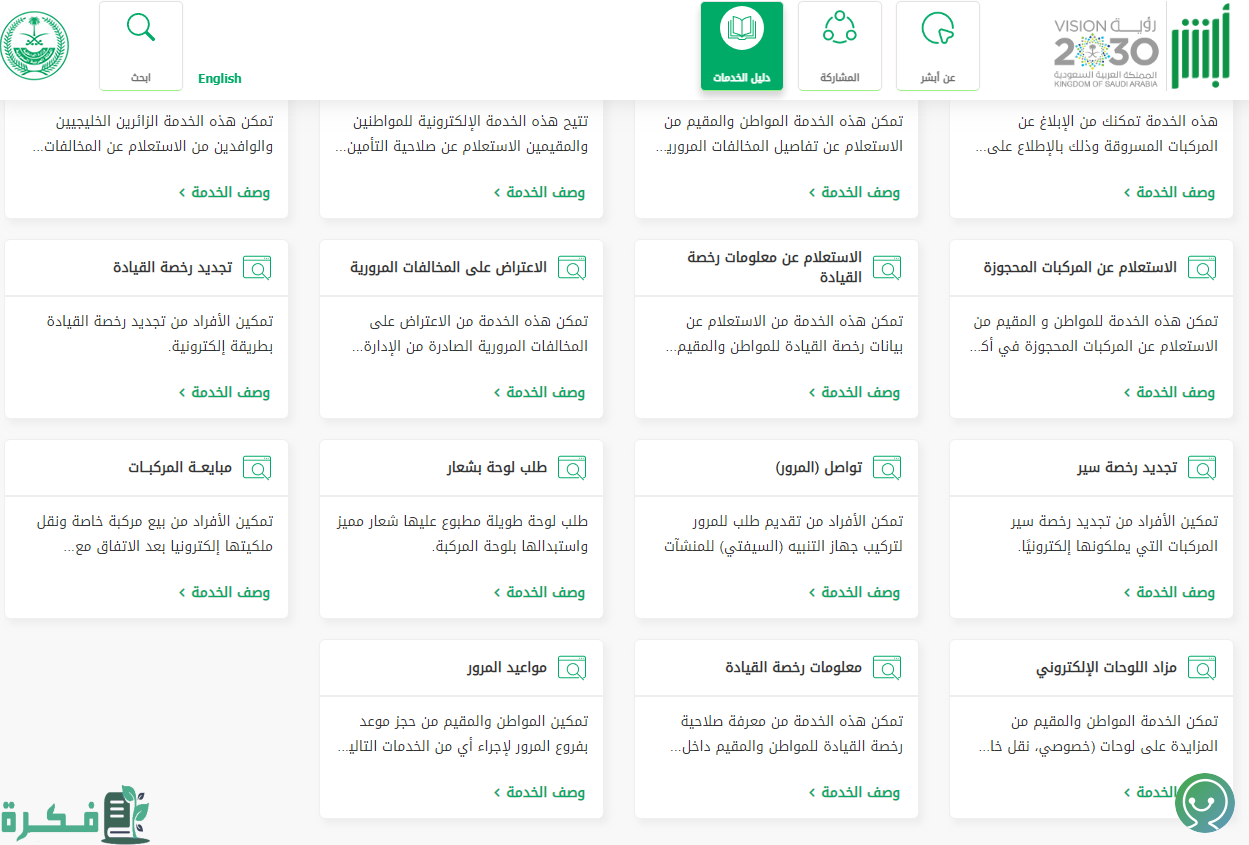Open the الاستعلام عن المركبات المحجوزة service title
Viewport: 1249px width, 845px height.
1080,268
